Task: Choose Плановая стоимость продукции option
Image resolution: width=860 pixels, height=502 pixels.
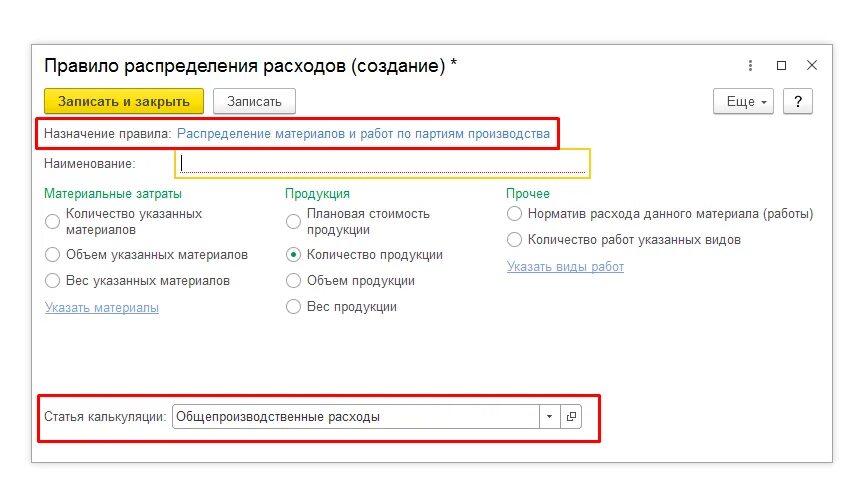Action: (x=293, y=222)
